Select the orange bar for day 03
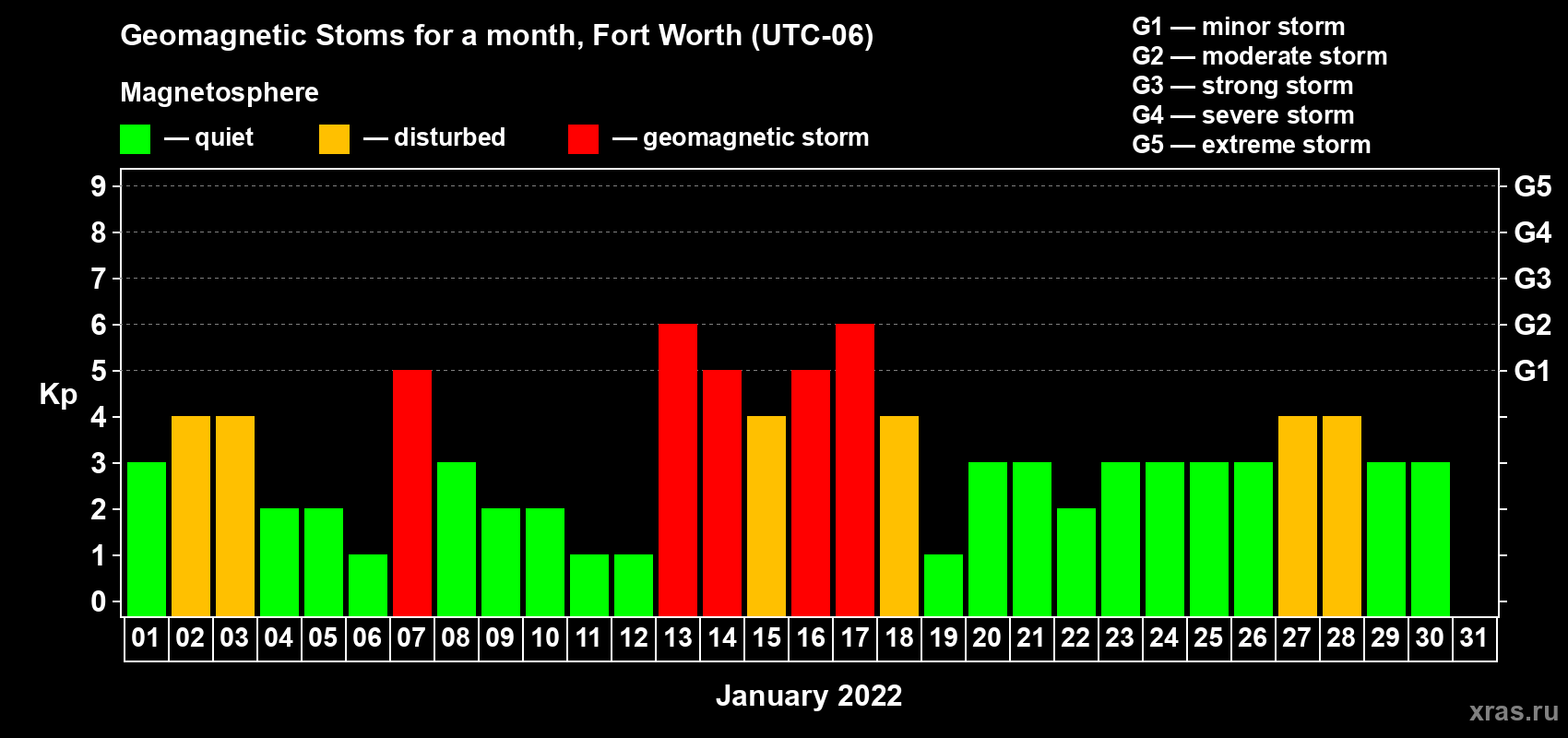Viewport: 1568px width, 738px height. pyautogui.click(x=235, y=516)
